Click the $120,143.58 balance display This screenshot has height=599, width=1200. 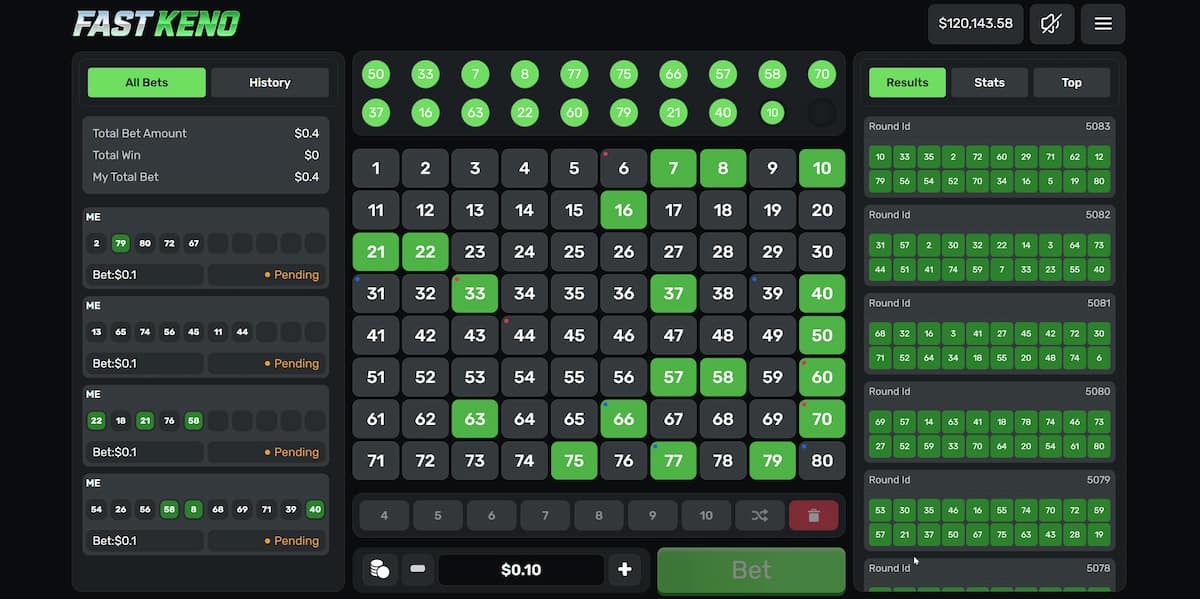tap(975, 24)
